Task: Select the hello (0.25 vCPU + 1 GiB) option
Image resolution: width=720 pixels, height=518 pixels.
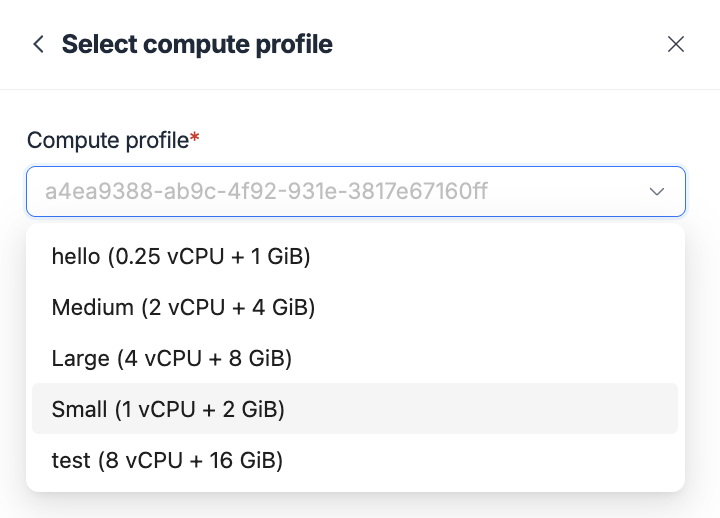Action: pos(181,257)
